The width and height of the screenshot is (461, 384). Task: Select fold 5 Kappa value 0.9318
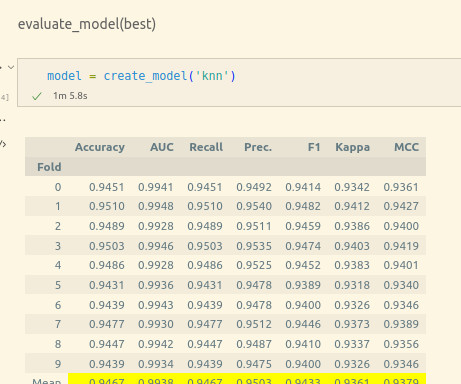[x=352, y=285]
